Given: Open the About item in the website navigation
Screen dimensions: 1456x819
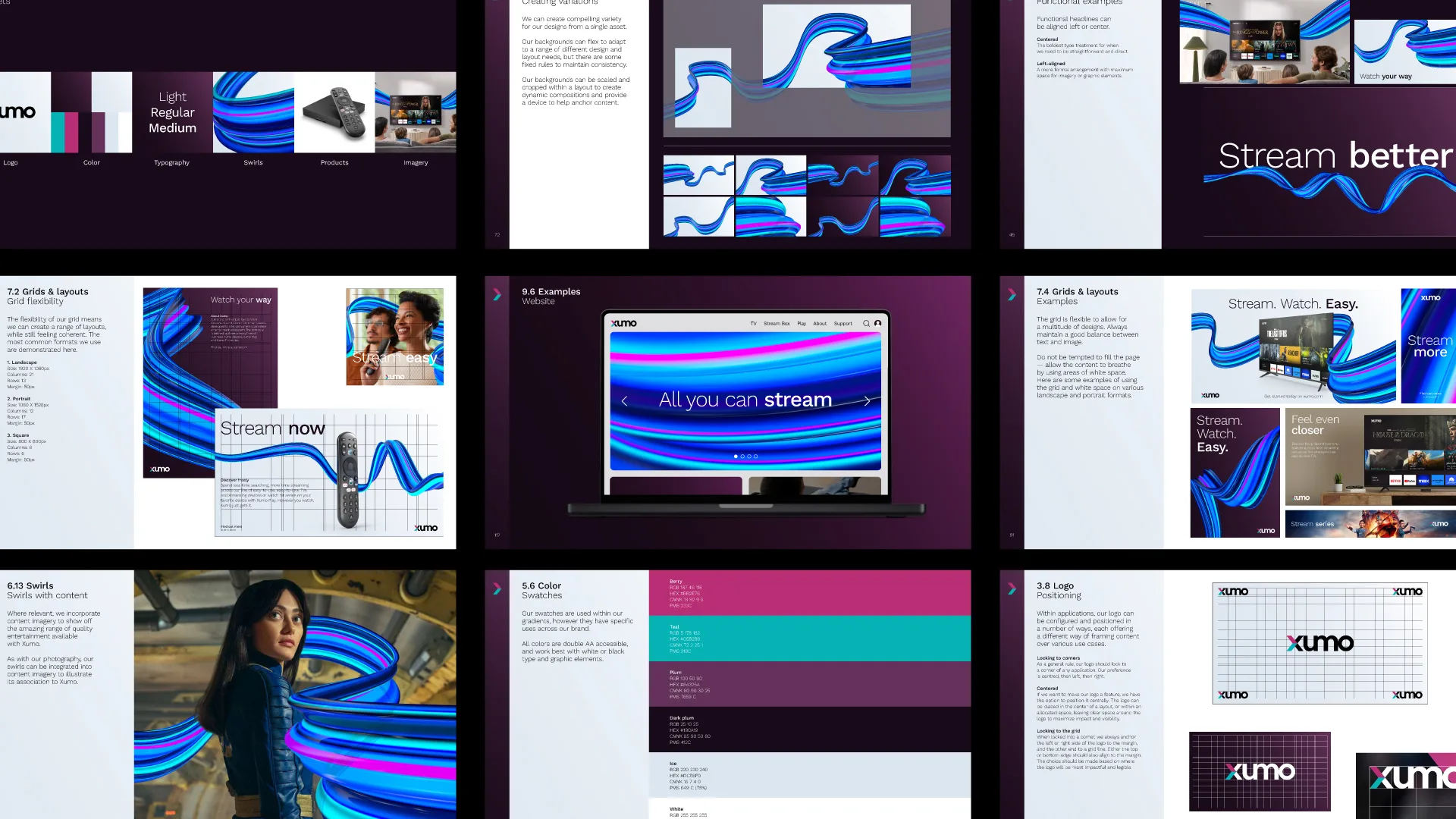Looking at the screenshot, I should 820,324.
